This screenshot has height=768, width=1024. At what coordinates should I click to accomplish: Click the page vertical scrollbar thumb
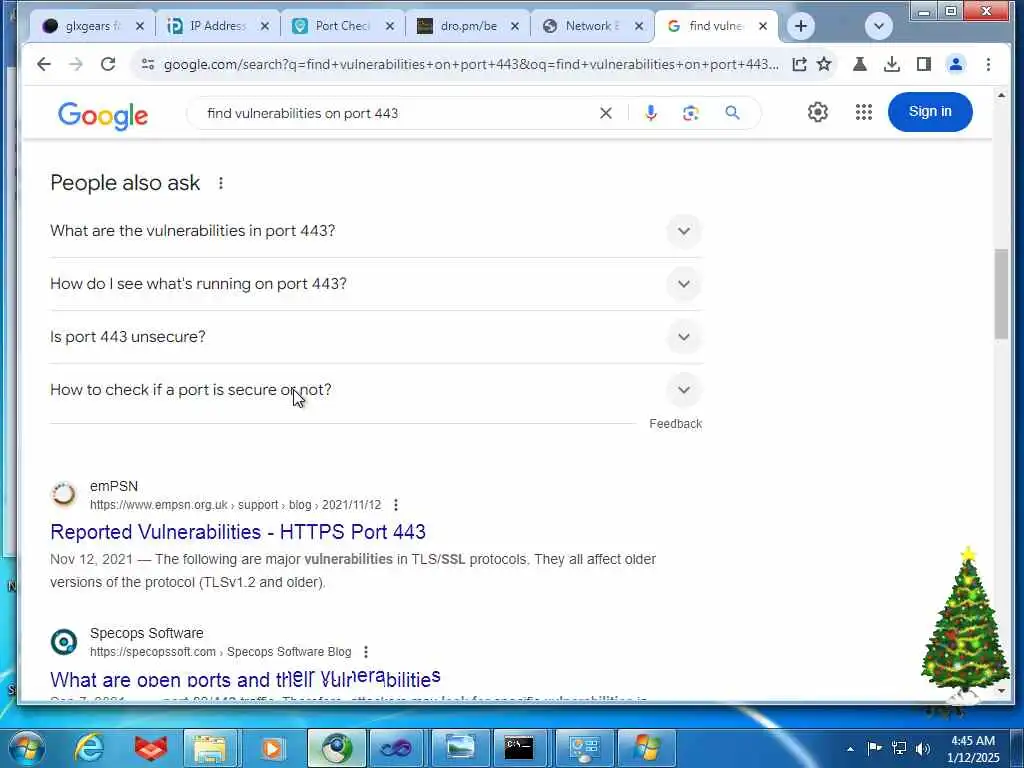1001,294
